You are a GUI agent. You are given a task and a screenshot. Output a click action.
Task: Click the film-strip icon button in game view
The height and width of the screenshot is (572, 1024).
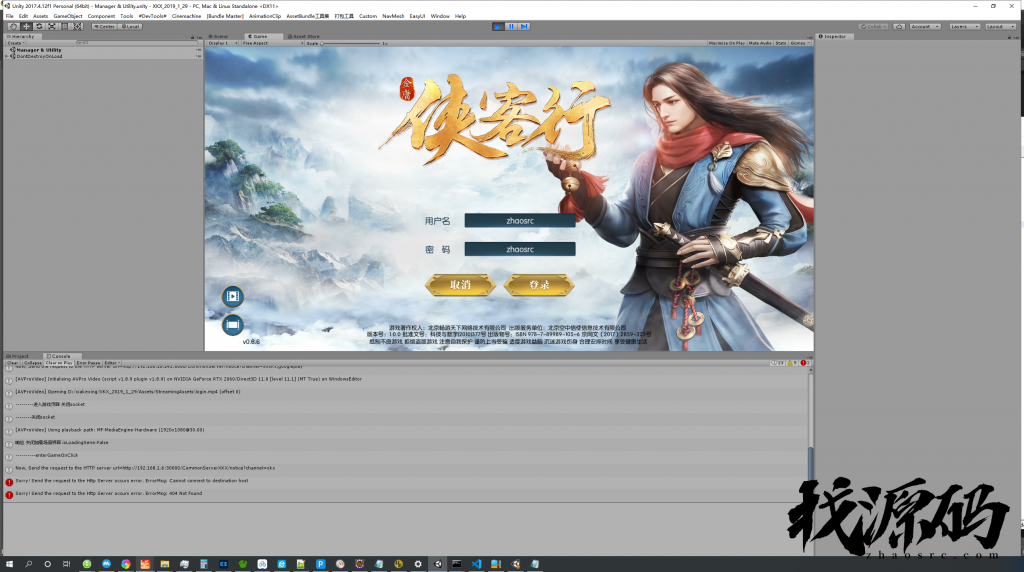click(x=232, y=325)
